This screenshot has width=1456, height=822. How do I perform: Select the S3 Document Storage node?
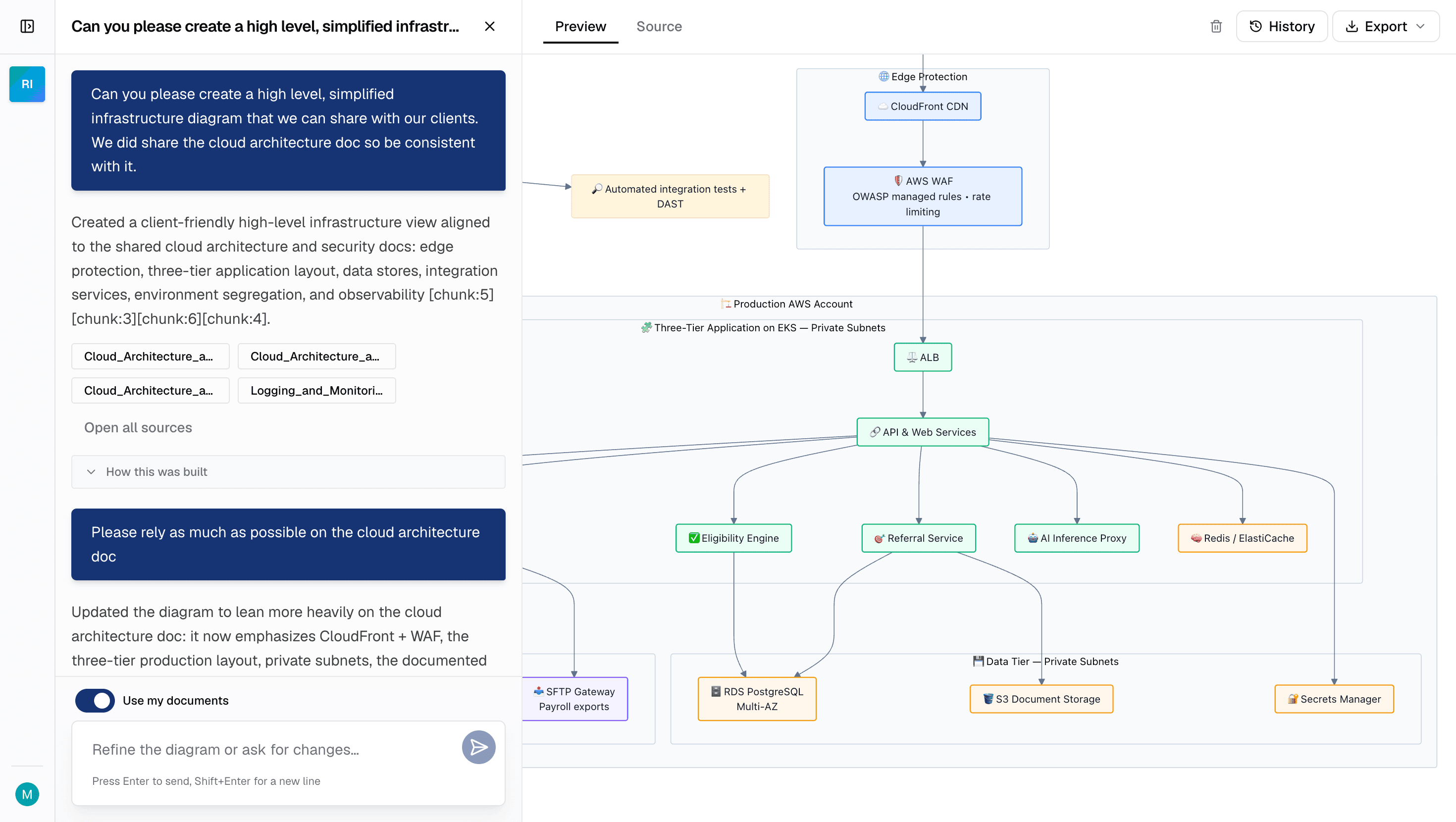pyautogui.click(x=1041, y=699)
